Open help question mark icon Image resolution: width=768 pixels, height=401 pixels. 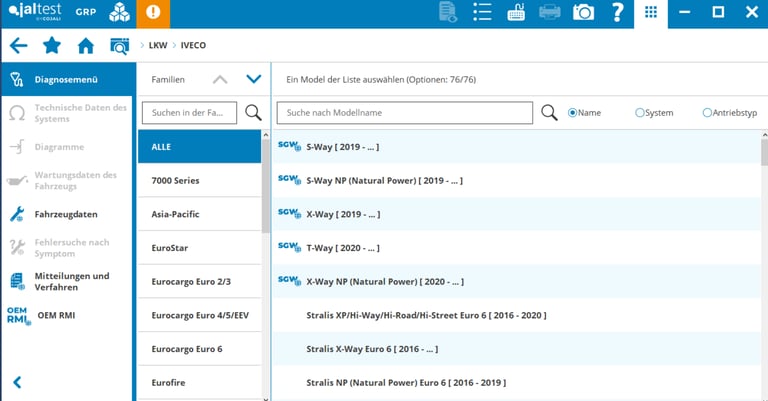pyautogui.click(x=618, y=12)
